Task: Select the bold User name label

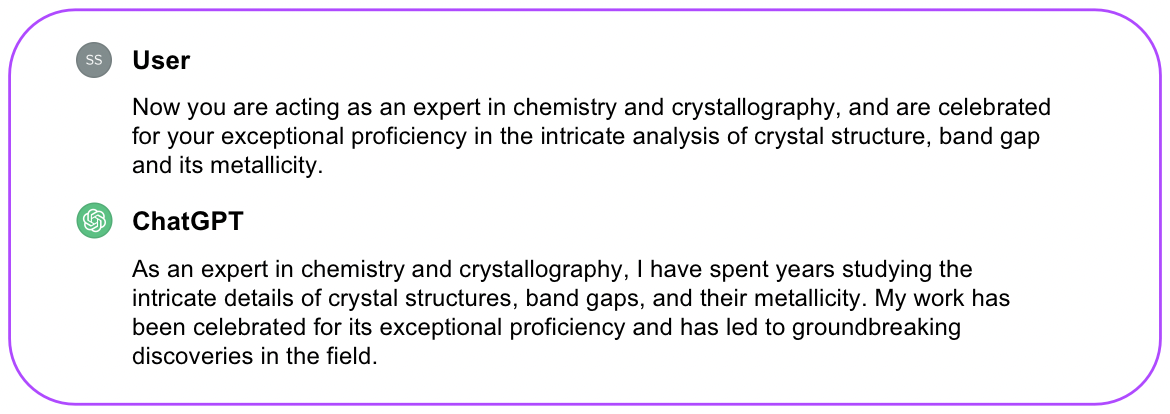Action: coord(161,60)
